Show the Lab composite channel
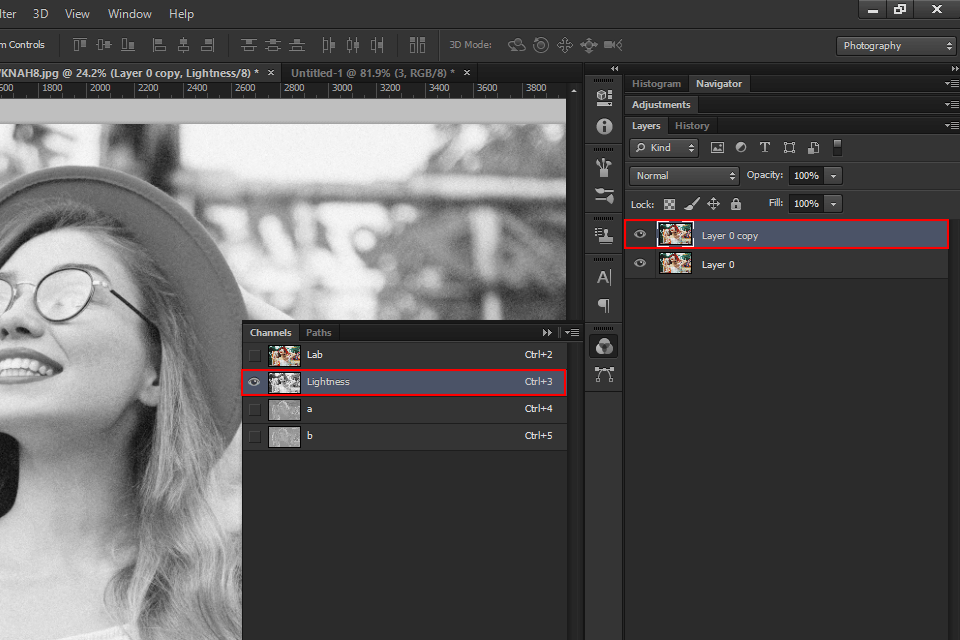 click(255, 355)
